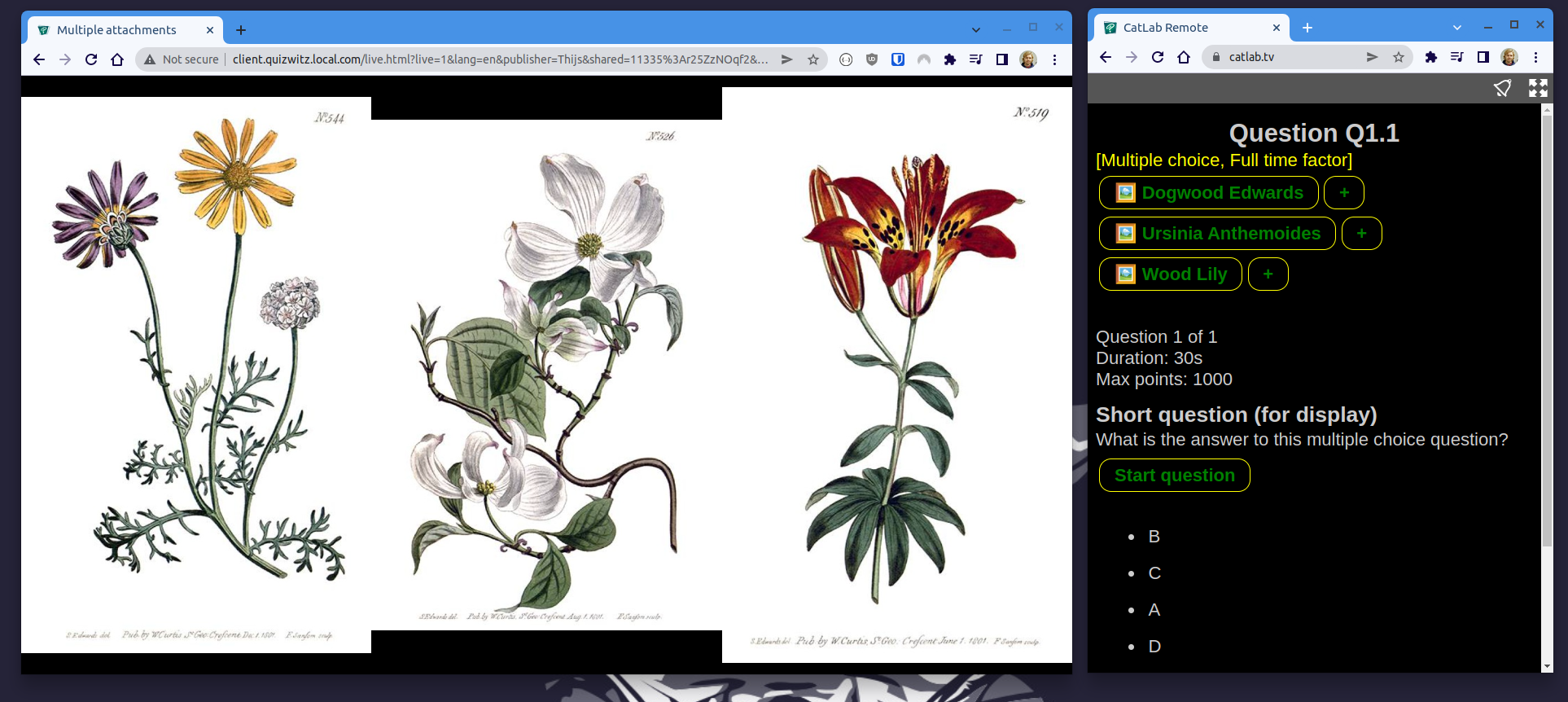Click the Question Q1.1 heading
Image resolution: width=1568 pixels, height=702 pixels.
1314,133
